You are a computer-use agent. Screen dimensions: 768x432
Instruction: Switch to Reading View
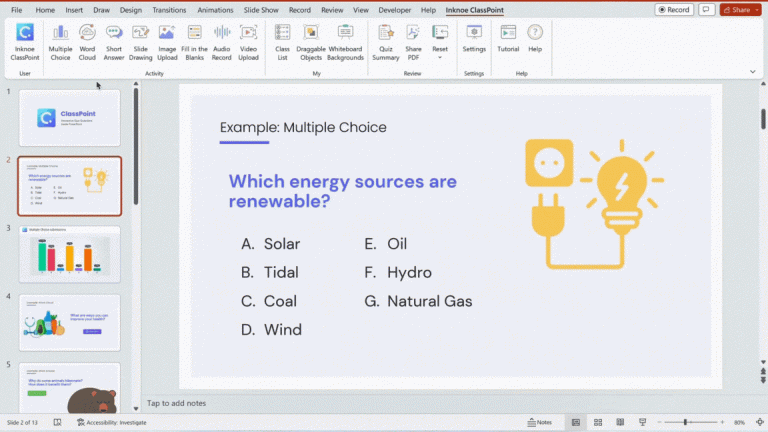[619, 422]
